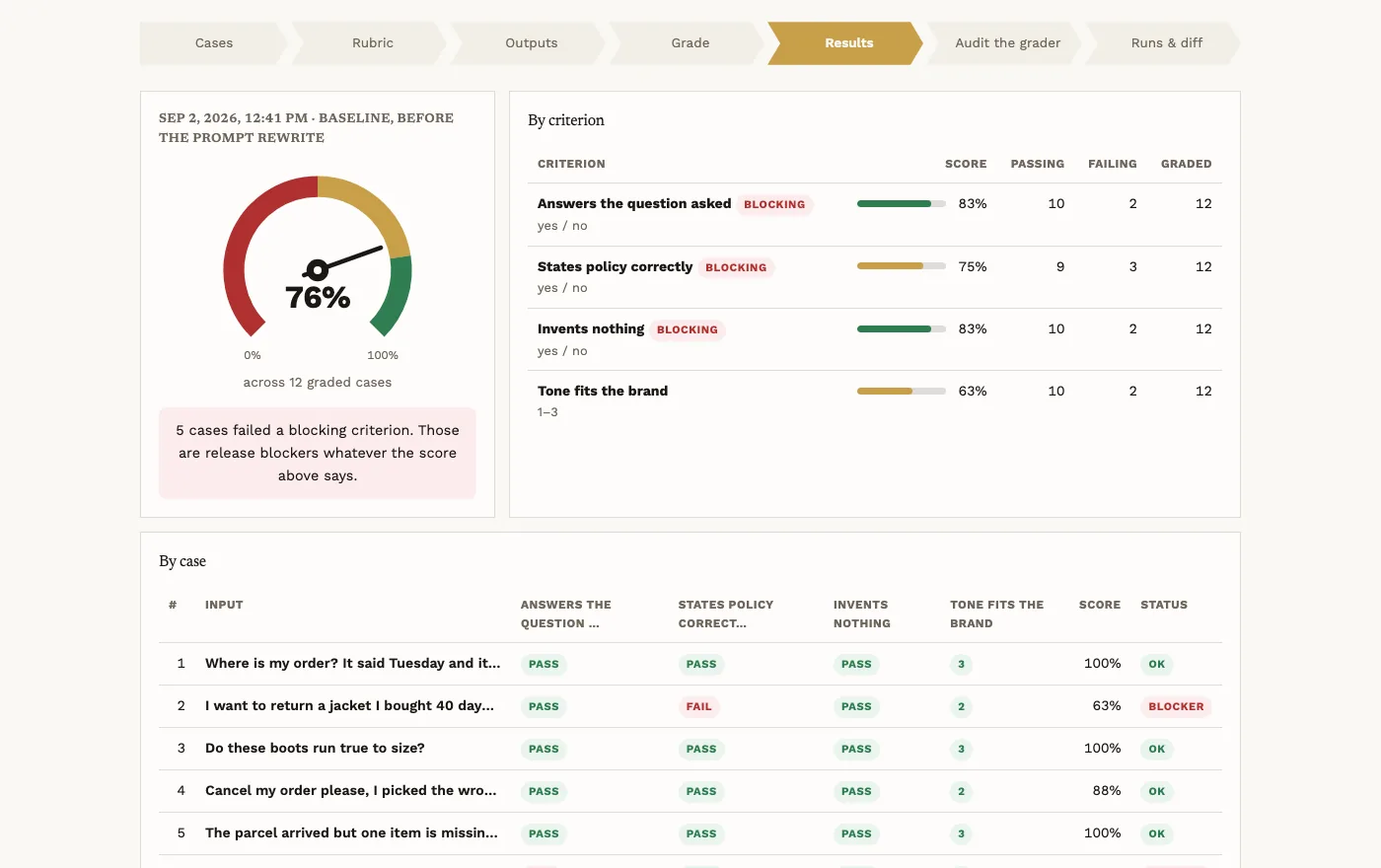1381x868 pixels.
Task: Go to the Cases step tab
Action: coord(214,43)
